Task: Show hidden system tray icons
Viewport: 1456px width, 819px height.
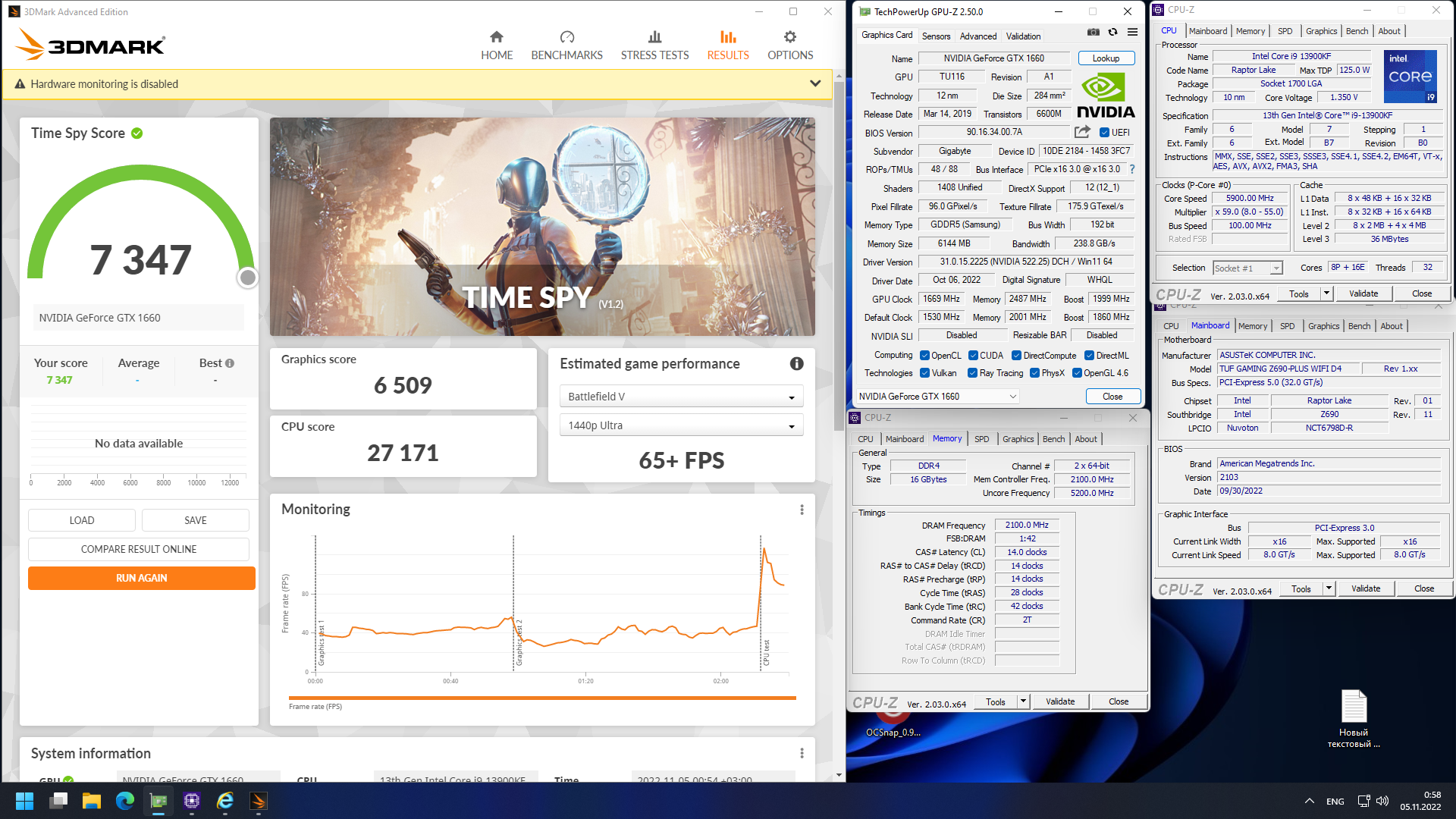Action: tap(1310, 801)
